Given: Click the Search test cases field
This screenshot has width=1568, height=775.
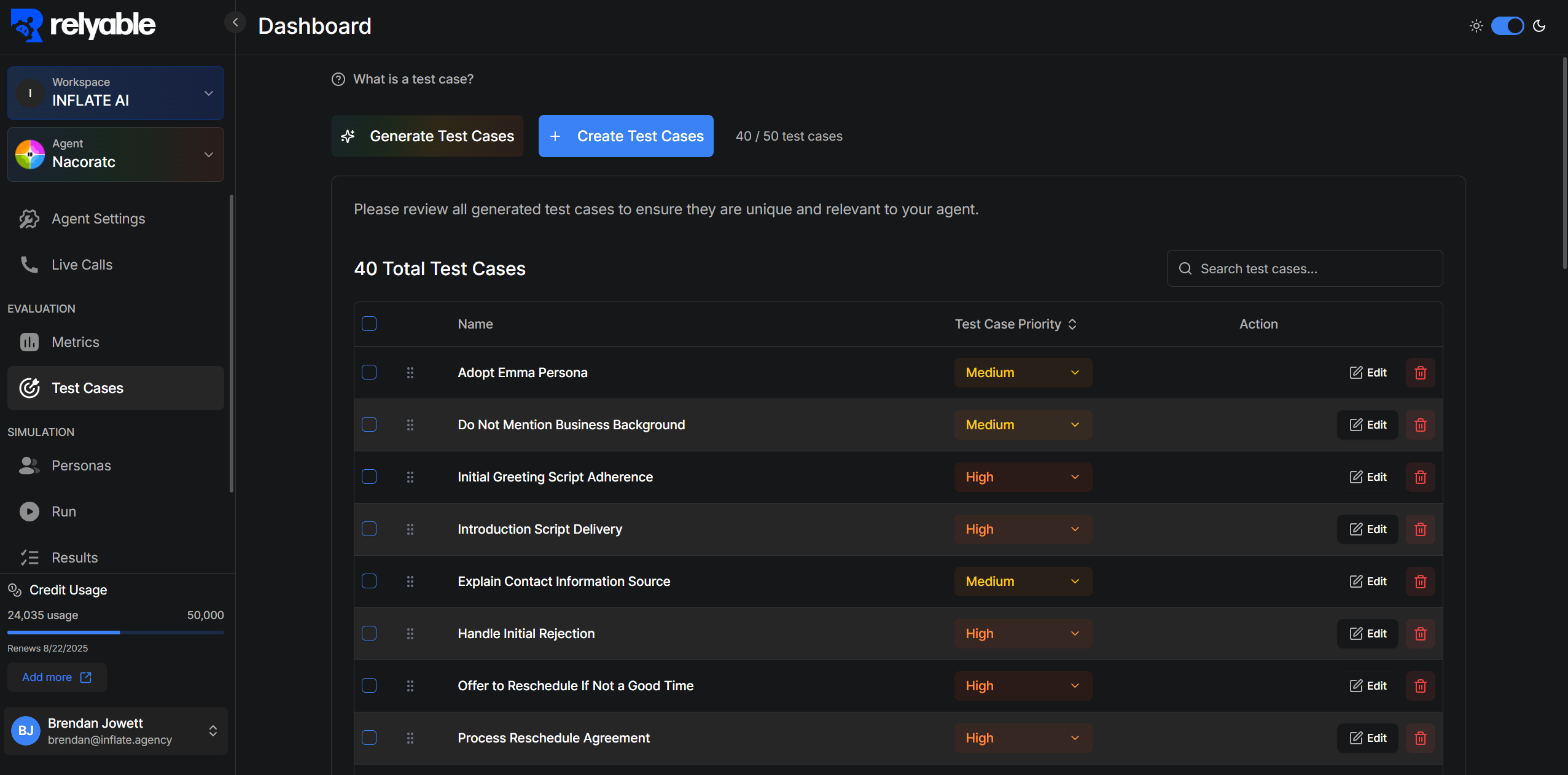Looking at the screenshot, I should pyautogui.click(x=1305, y=269).
